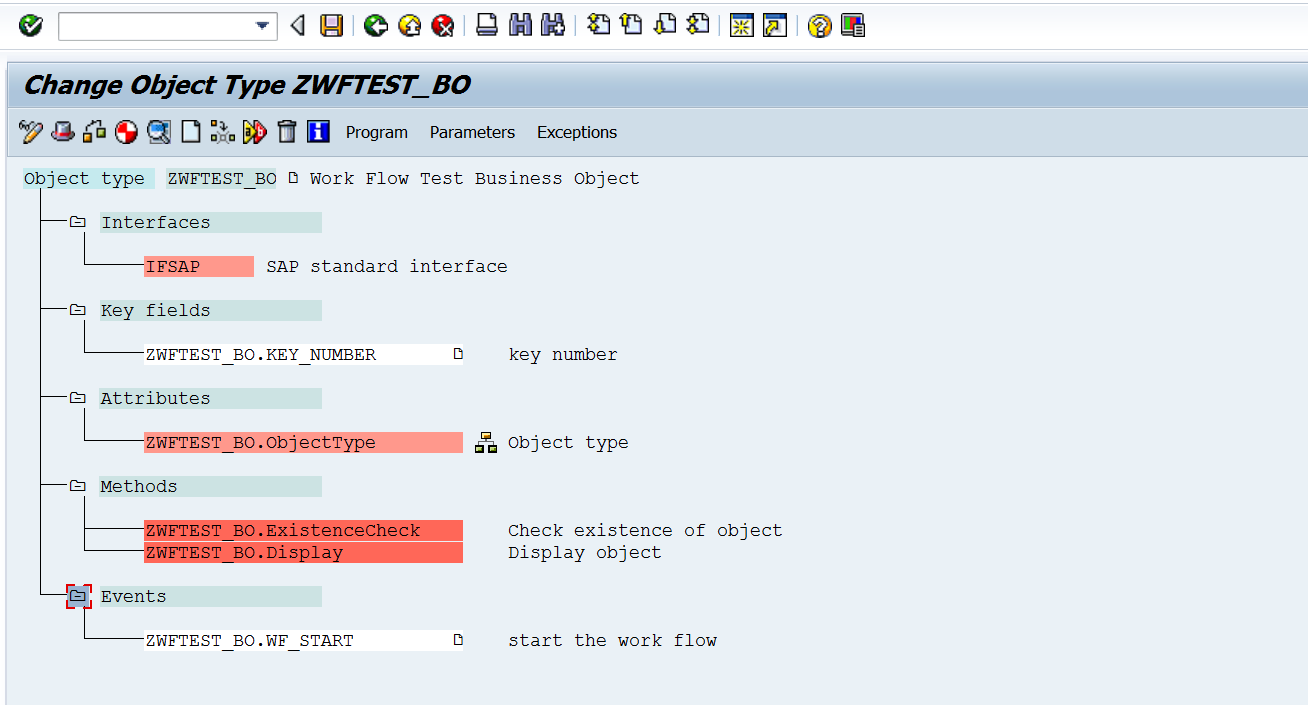Click document icon beside WF_START
This screenshot has width=1308, height=705.
pos(458,639)
